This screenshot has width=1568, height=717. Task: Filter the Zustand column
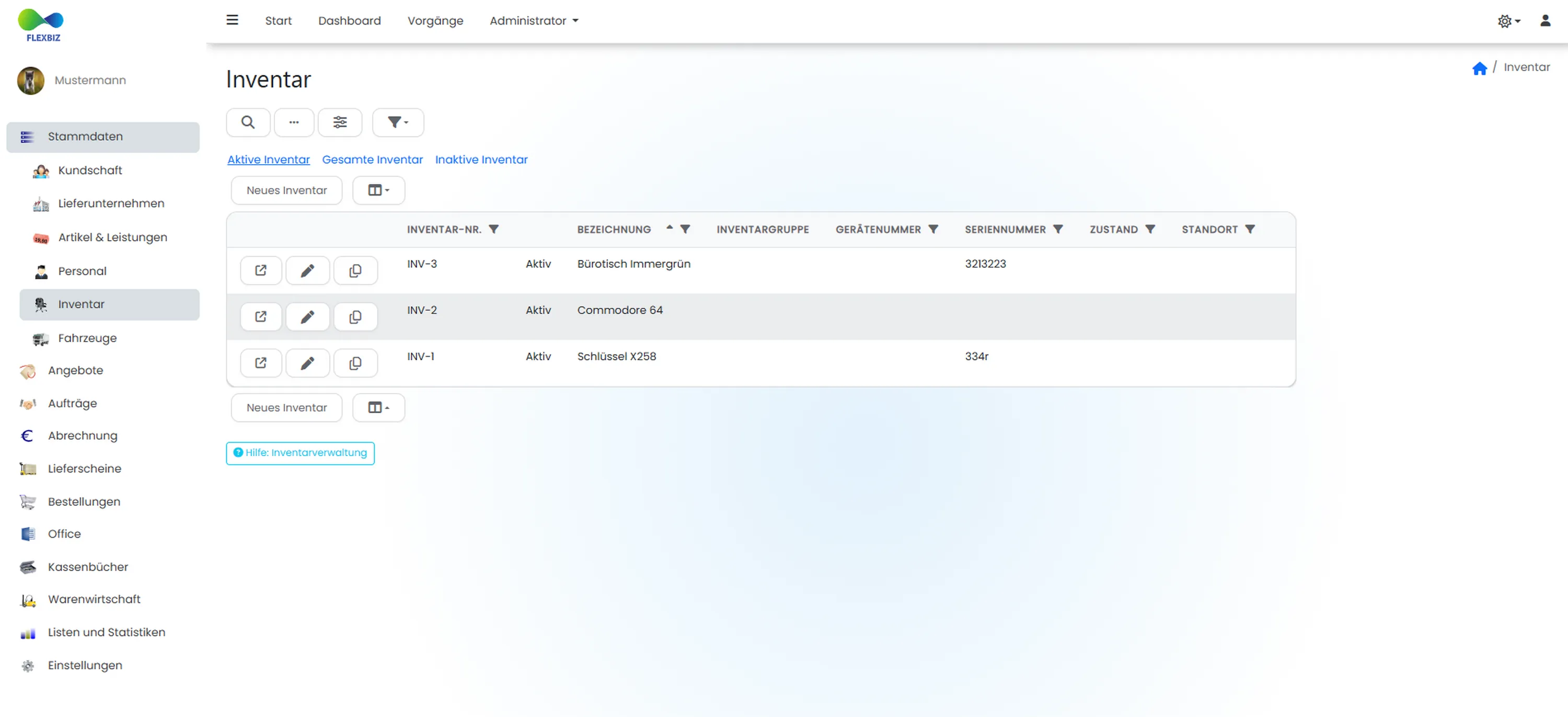coord(1150,229)
